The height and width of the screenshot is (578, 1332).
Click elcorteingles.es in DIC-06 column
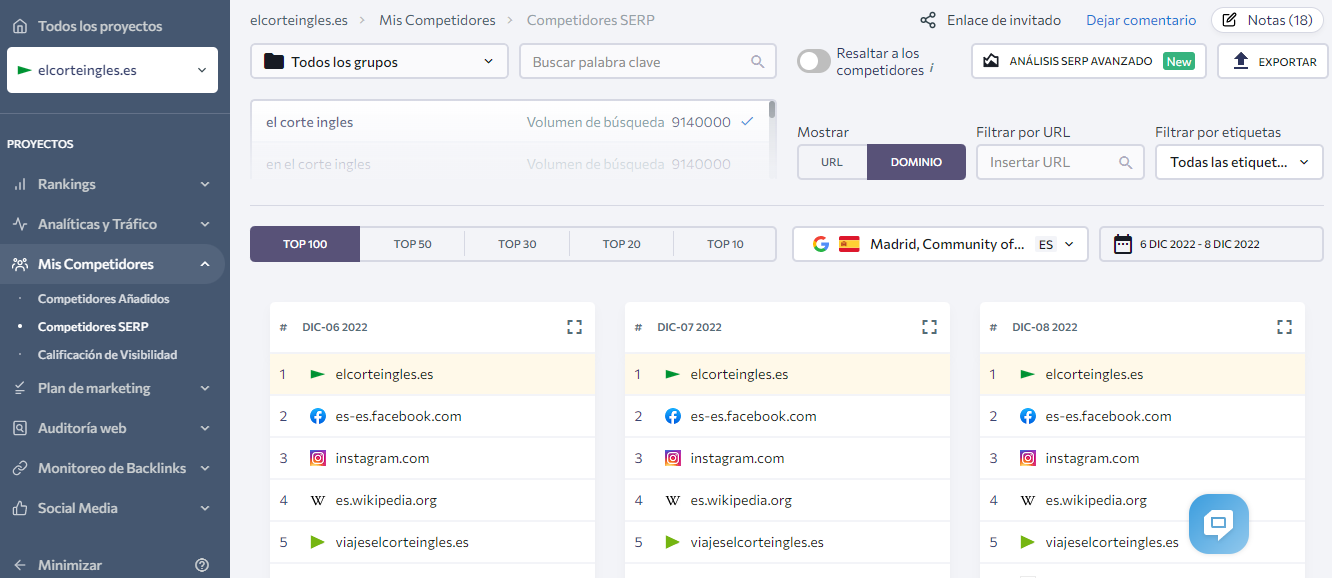click(384, 374)
